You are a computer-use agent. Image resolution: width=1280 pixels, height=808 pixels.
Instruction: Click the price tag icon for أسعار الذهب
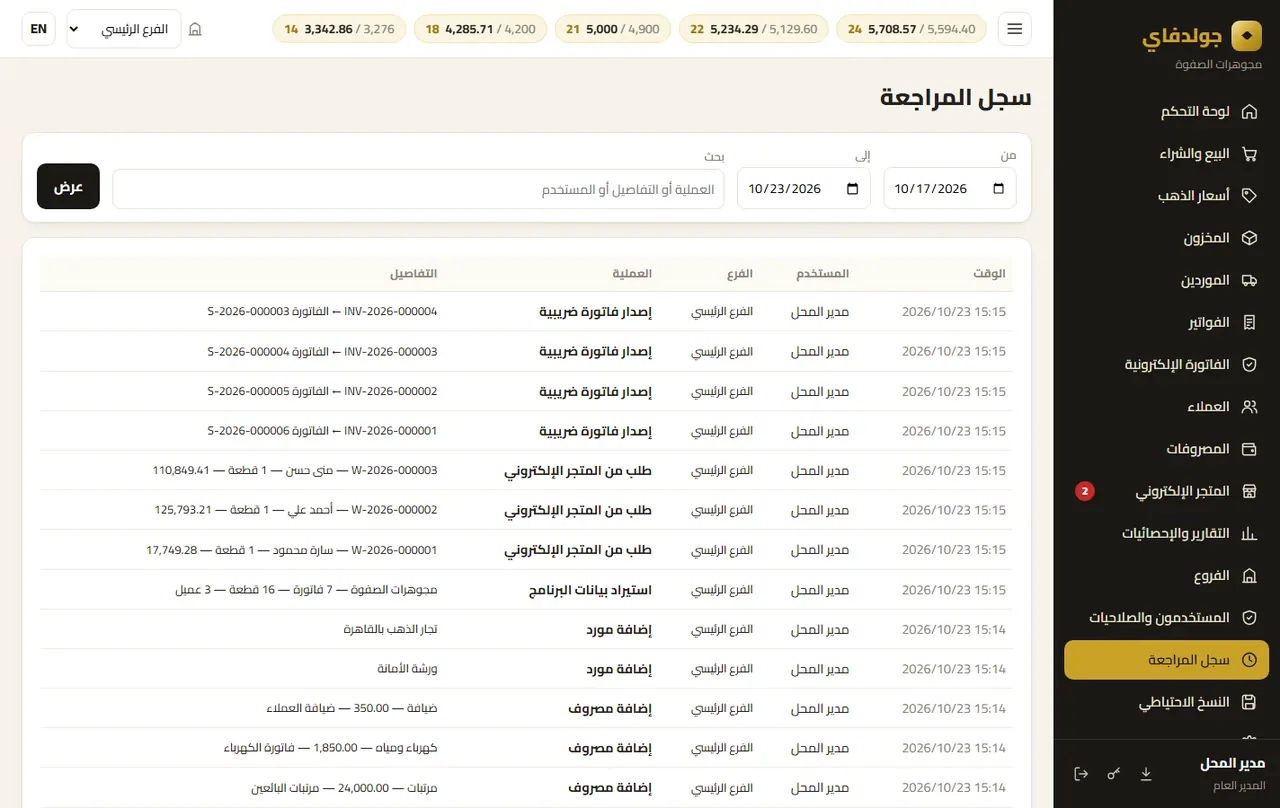[x=1249, y=196]
